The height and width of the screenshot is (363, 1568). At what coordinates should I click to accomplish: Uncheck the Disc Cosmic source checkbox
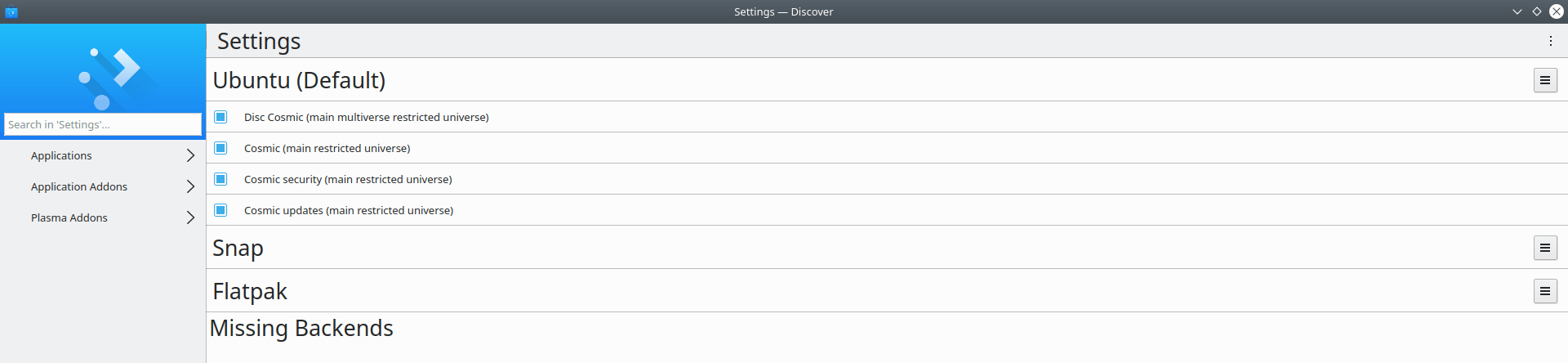point(220,117)
